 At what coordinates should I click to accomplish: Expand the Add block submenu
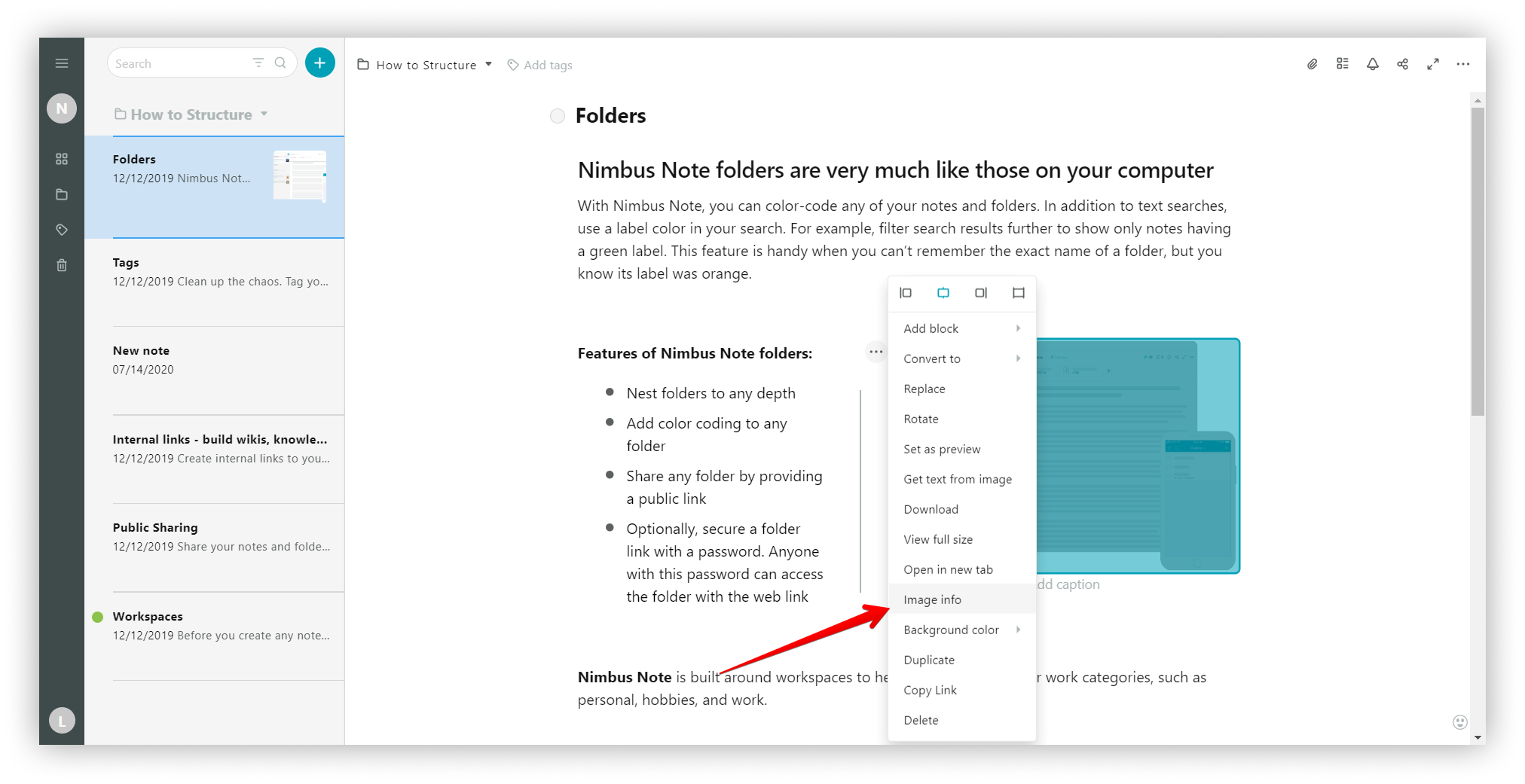pyautogui.click(x=962, y=328)
